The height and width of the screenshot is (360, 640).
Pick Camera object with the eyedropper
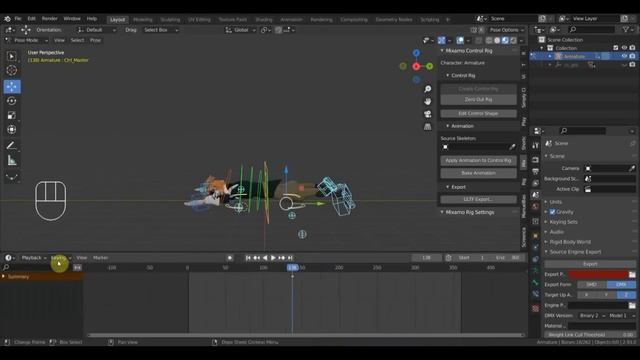[x=632, y=168]
